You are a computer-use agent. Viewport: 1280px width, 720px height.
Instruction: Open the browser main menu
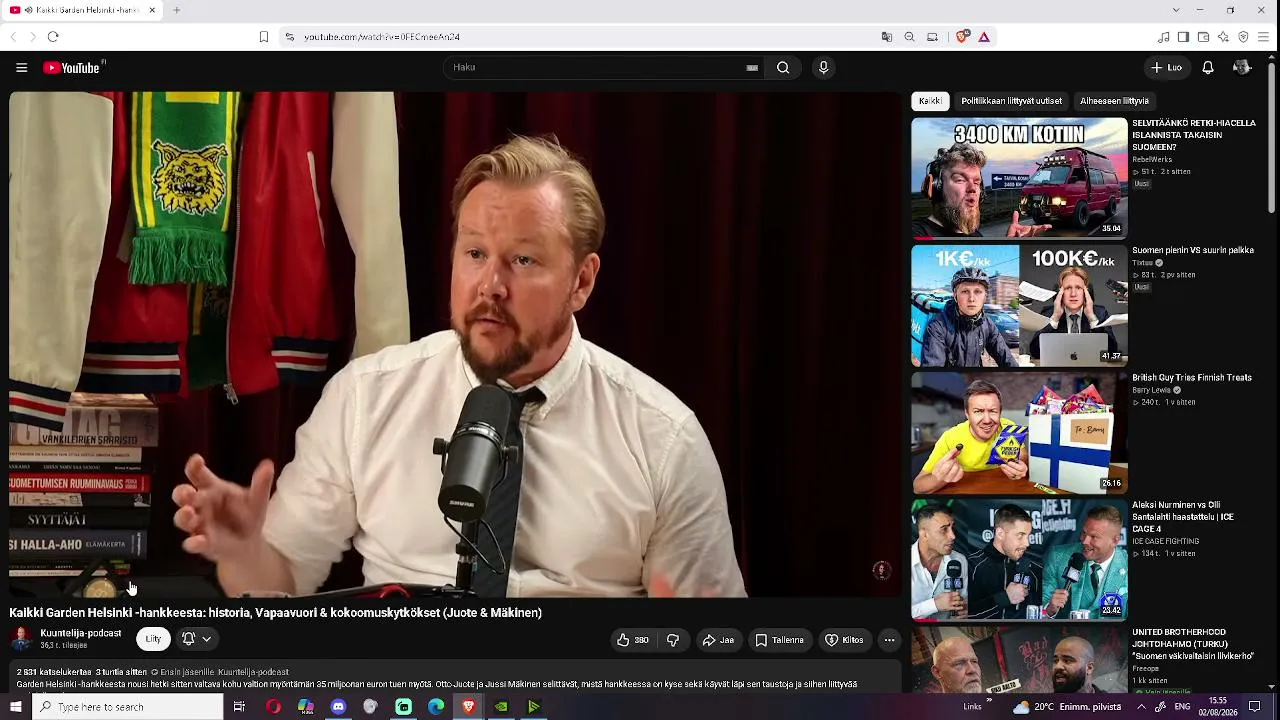coord(1264,37)
